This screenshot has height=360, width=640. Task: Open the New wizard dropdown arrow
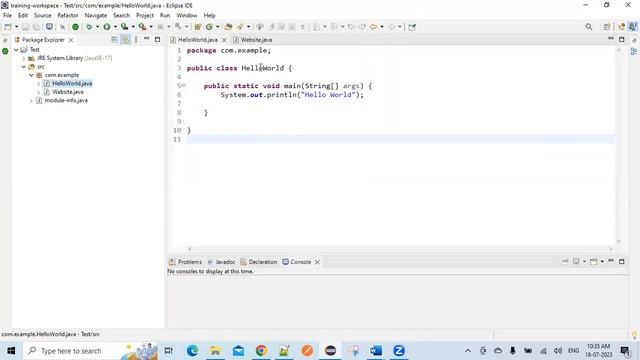[17, 27]
